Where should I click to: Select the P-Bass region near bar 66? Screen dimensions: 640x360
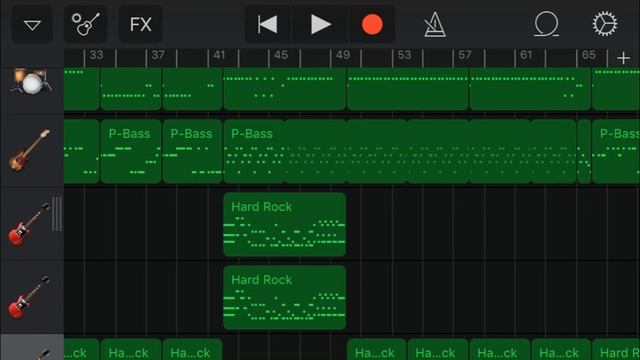click(x=616, y=151)
